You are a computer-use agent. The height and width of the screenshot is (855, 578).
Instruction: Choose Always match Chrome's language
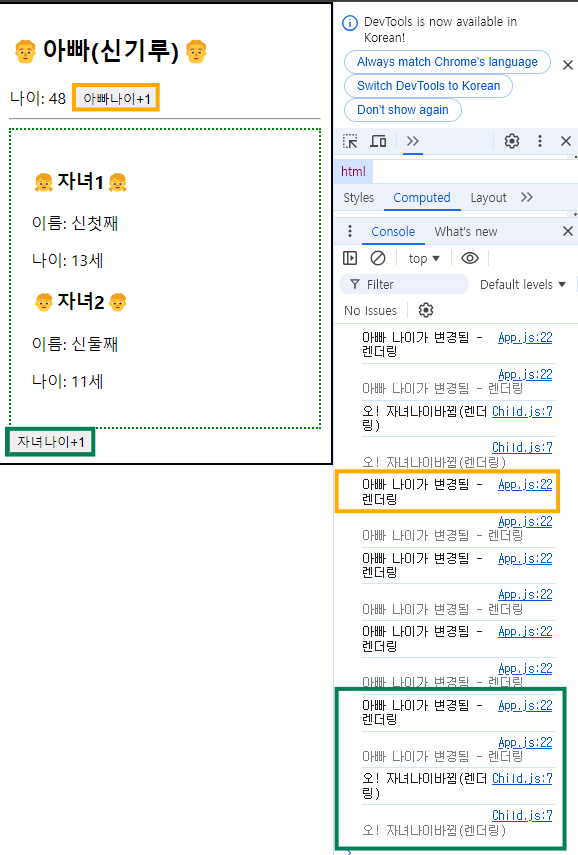[447, 62]
